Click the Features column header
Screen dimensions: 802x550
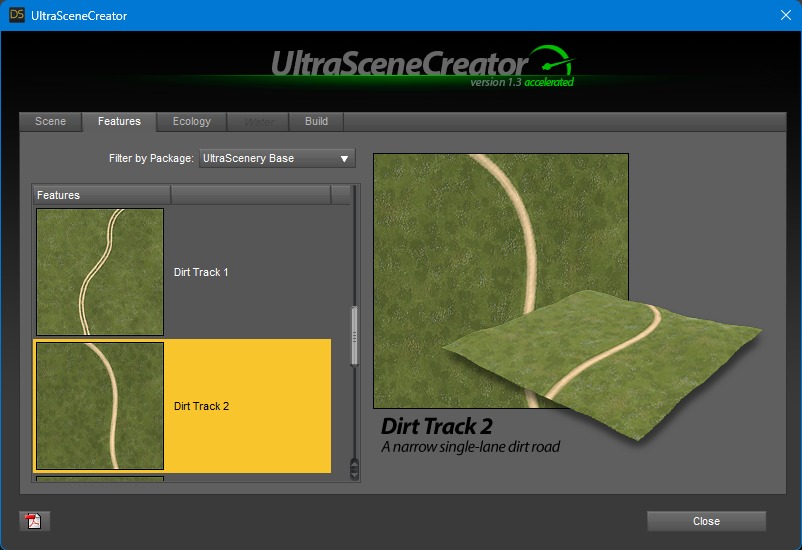click(x=102, y=195)
